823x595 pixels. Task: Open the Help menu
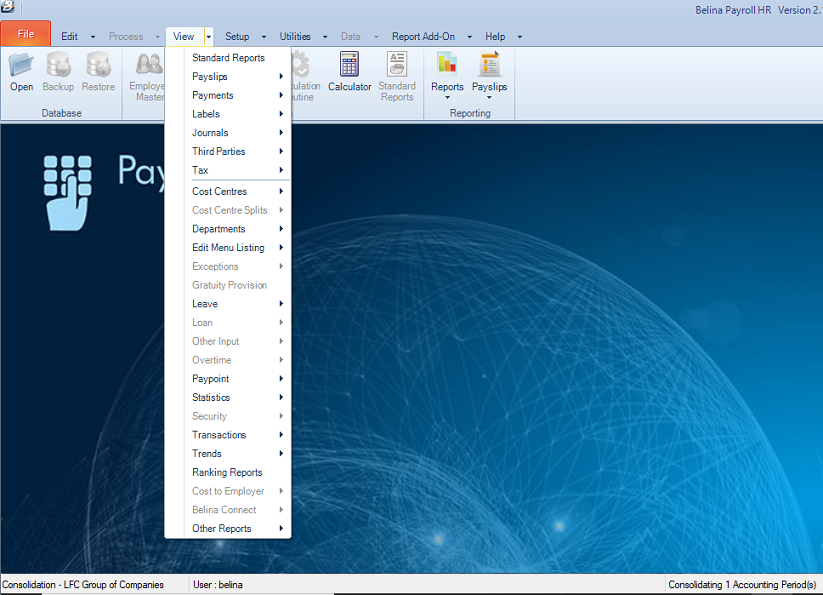coord(495,37)
